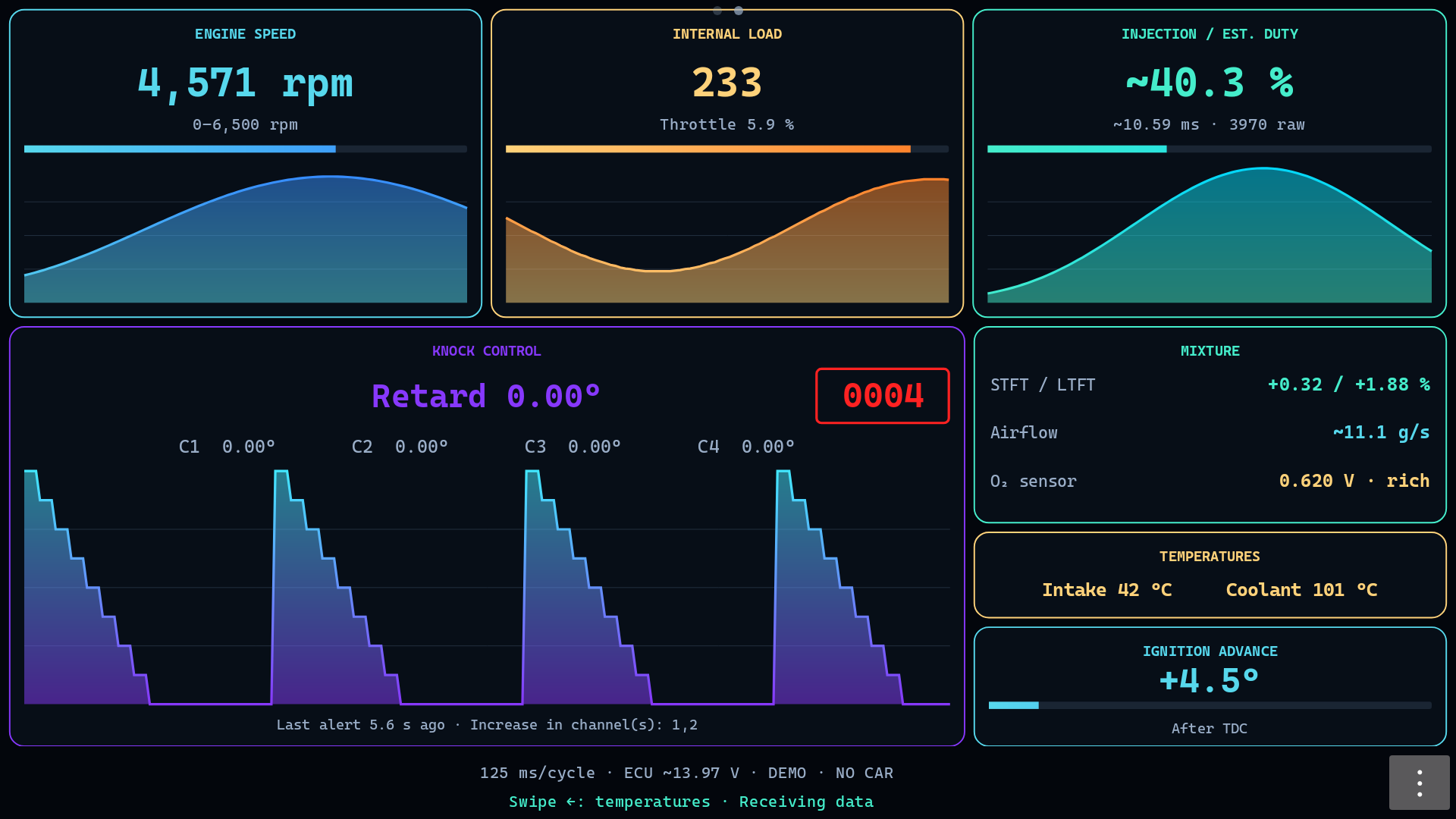The height and width of the screenshot is (819, 1456).
Task: Click the C4 0.00° cylinder value
Action: 746,447
